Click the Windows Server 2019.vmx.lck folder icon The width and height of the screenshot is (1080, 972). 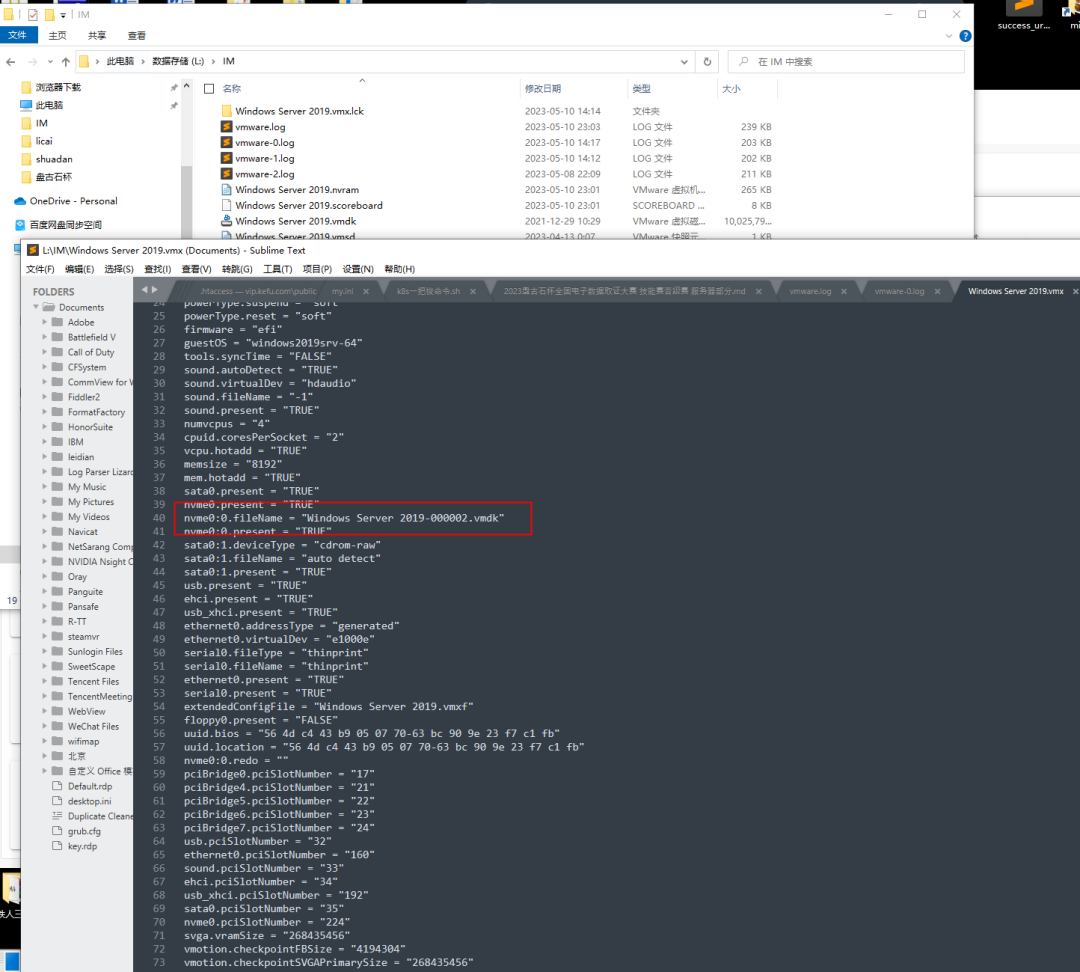pyautogui.click(x=226, y=111)
